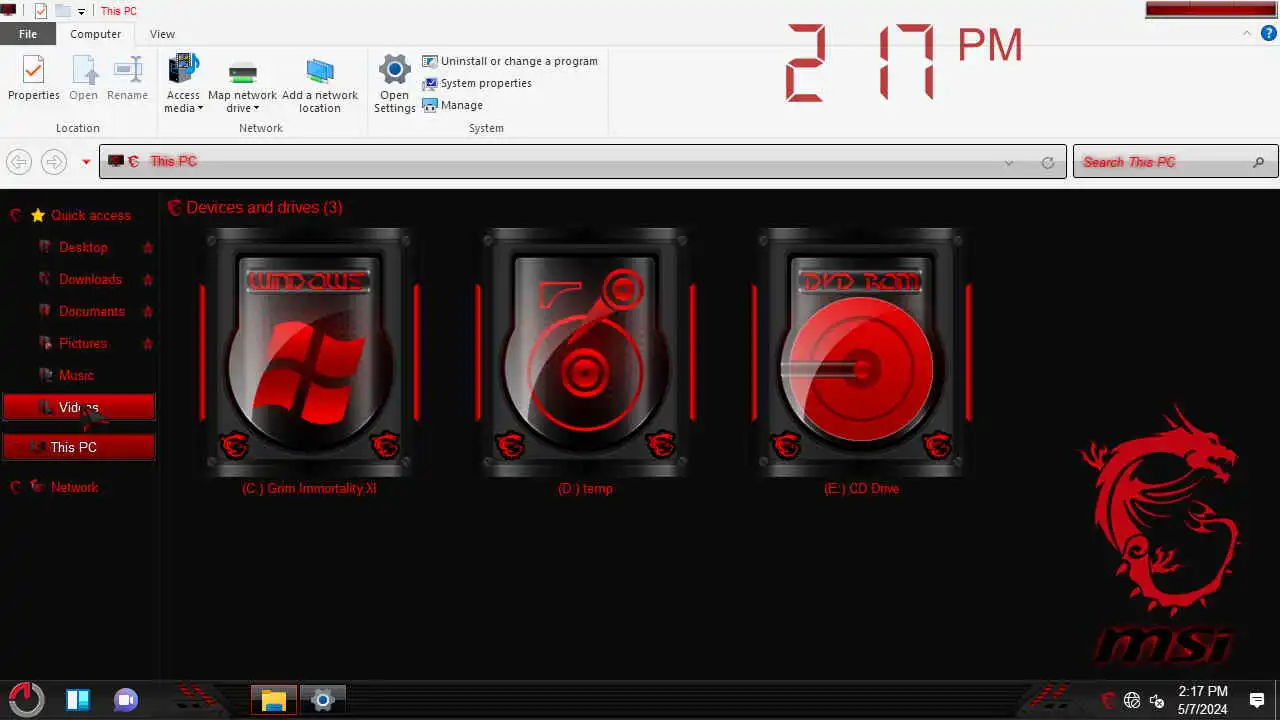Unpin Desktop using its pin icon
Screen dimensions: 1280x720
pos(148,247)
